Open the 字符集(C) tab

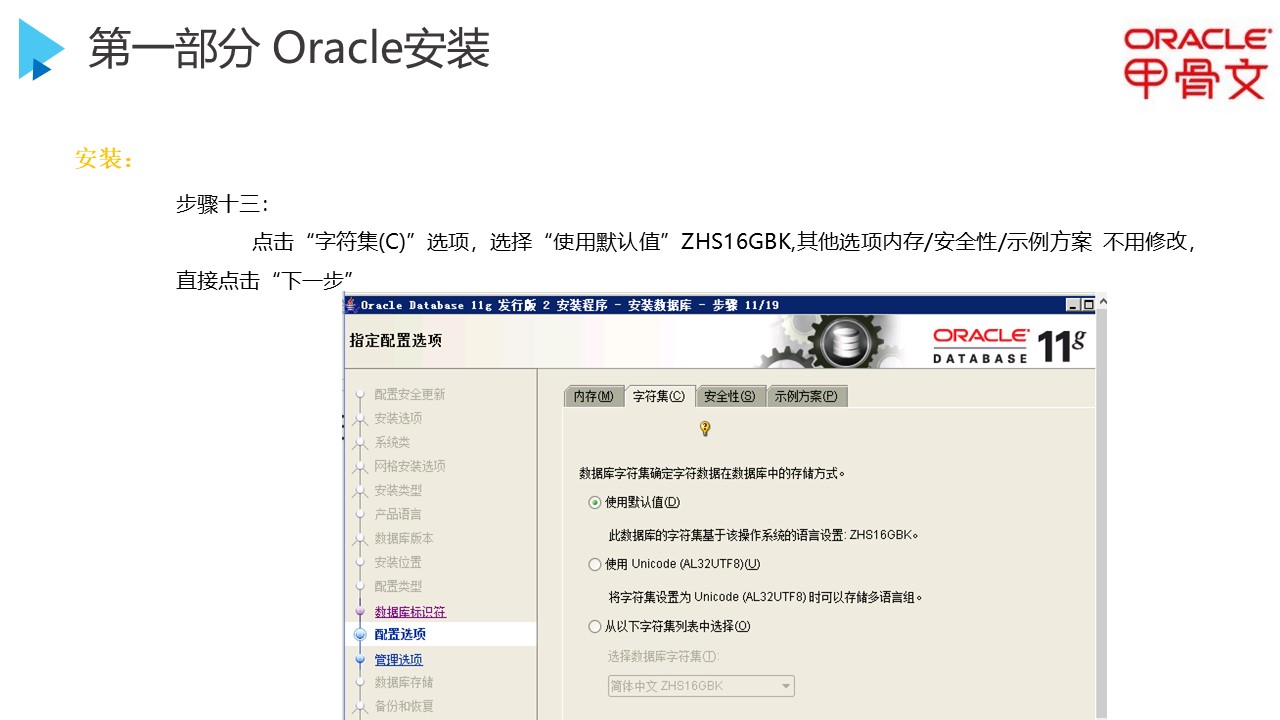[658, 396]
